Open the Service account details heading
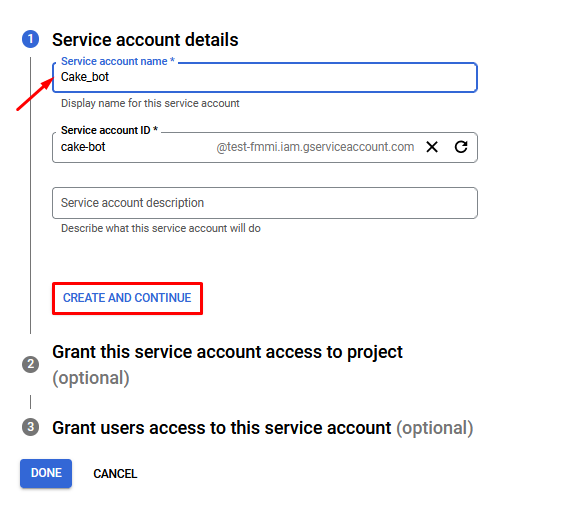 [x=145, y=40]
